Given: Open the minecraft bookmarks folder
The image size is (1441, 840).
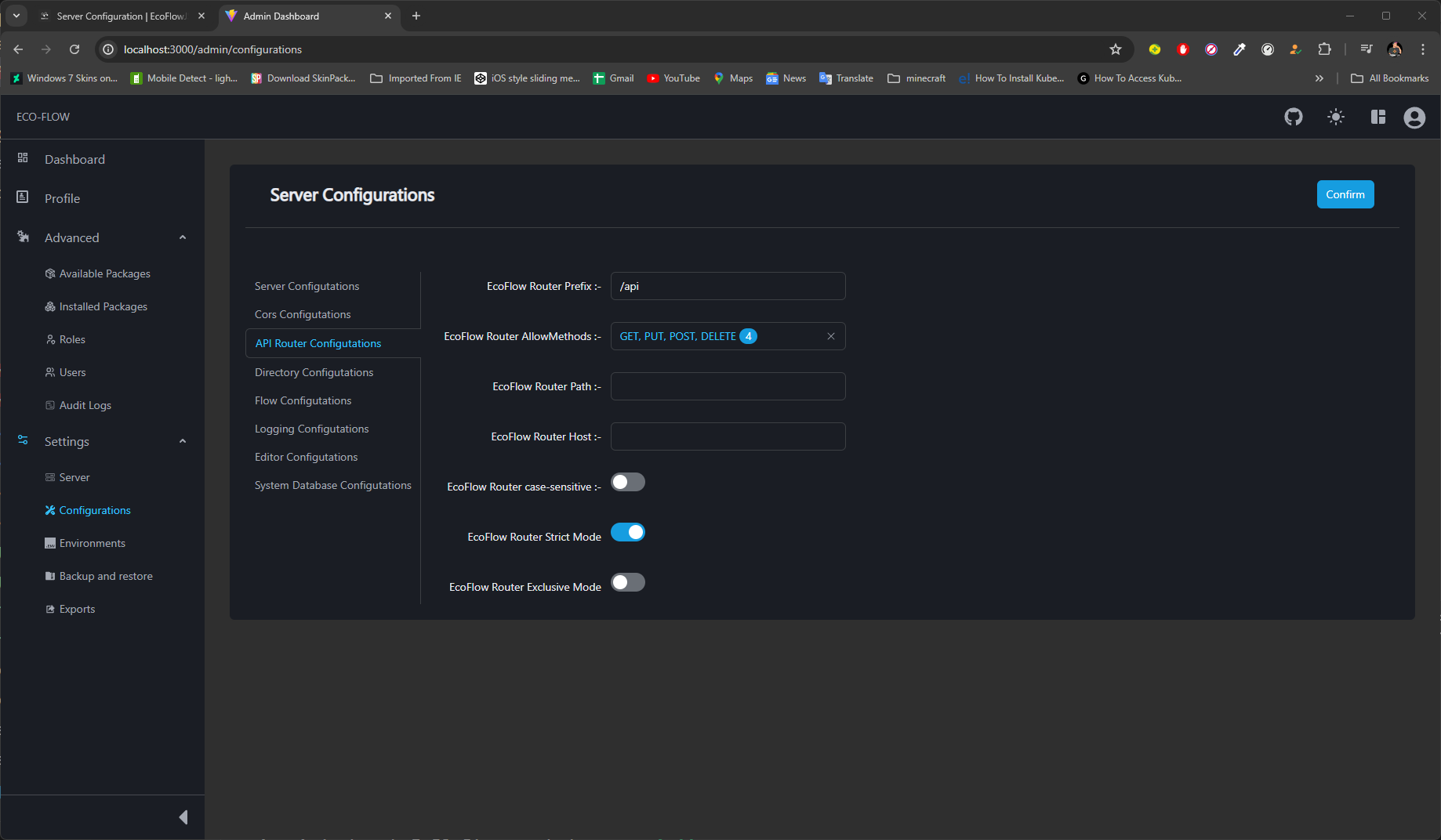Looking at the screenshot, I should (x=917, y=78).
